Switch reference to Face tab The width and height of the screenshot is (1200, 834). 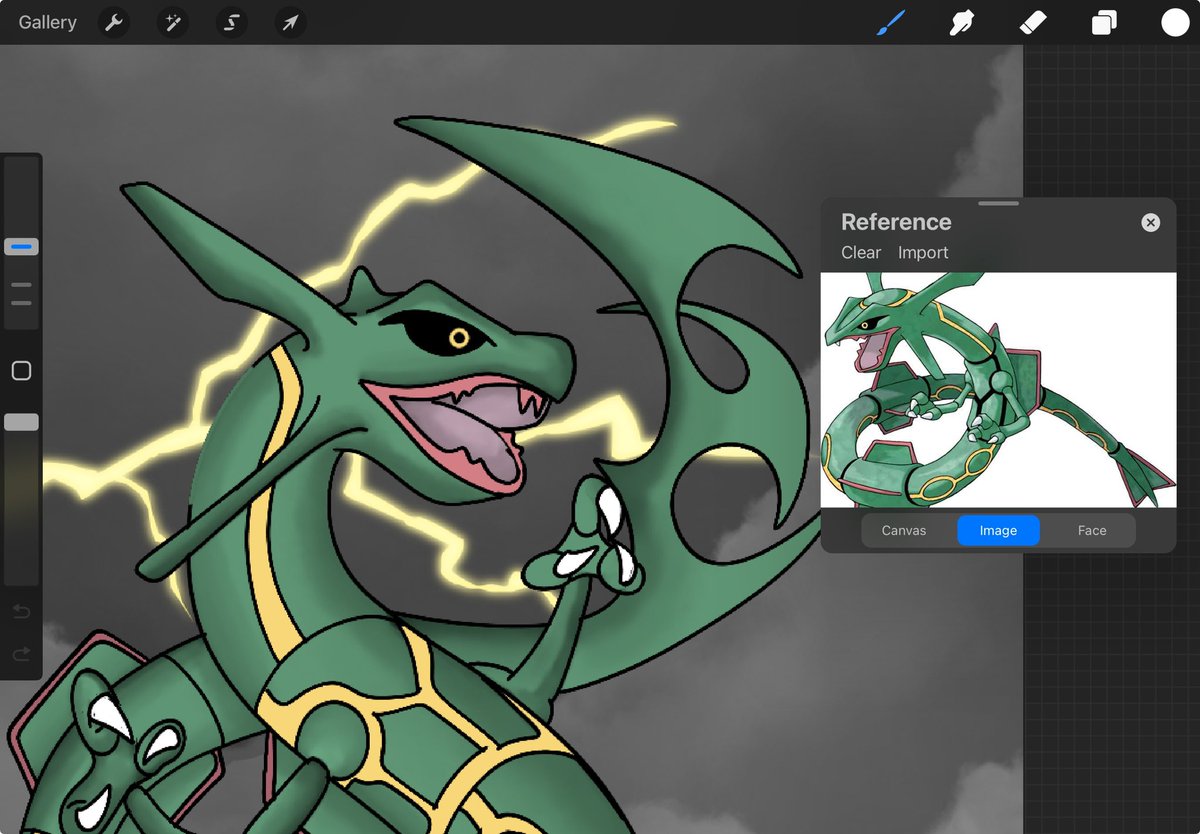click(1092, 530)
